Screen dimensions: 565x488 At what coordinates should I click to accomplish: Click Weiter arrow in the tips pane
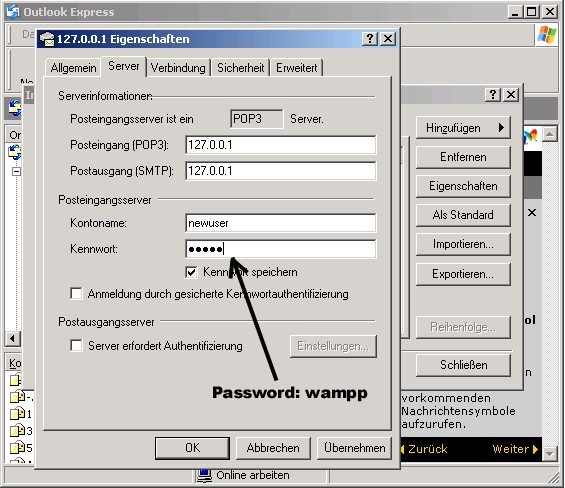click(x=515, y=449)
